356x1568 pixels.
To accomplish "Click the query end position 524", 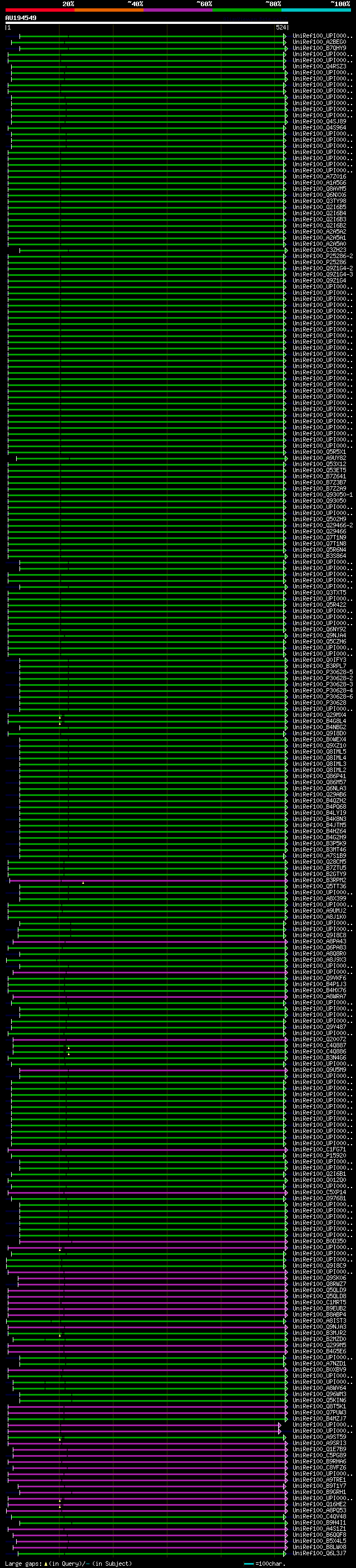I will click(280, 28).
